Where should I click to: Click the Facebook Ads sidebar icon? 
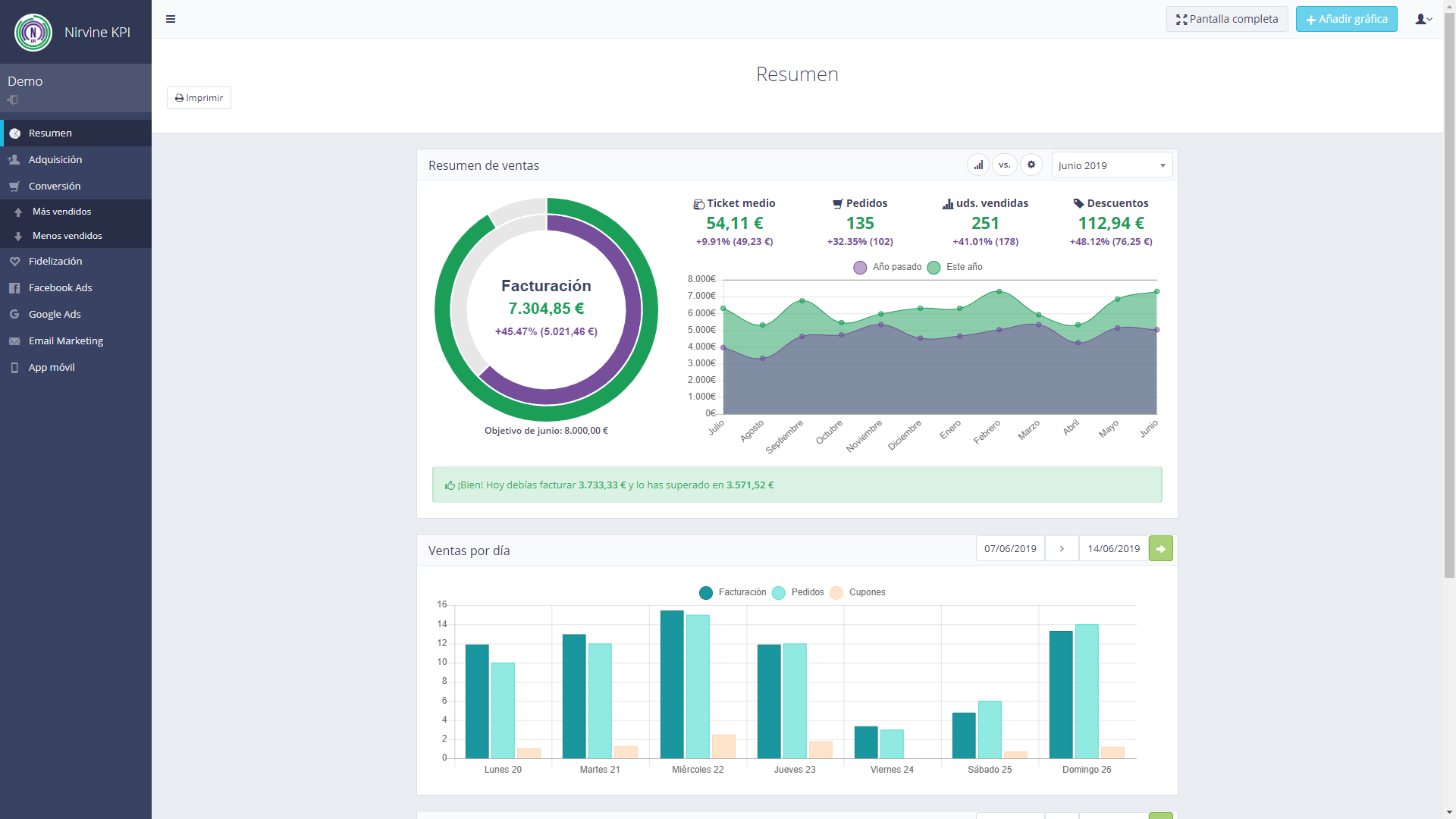pos(14,287)
